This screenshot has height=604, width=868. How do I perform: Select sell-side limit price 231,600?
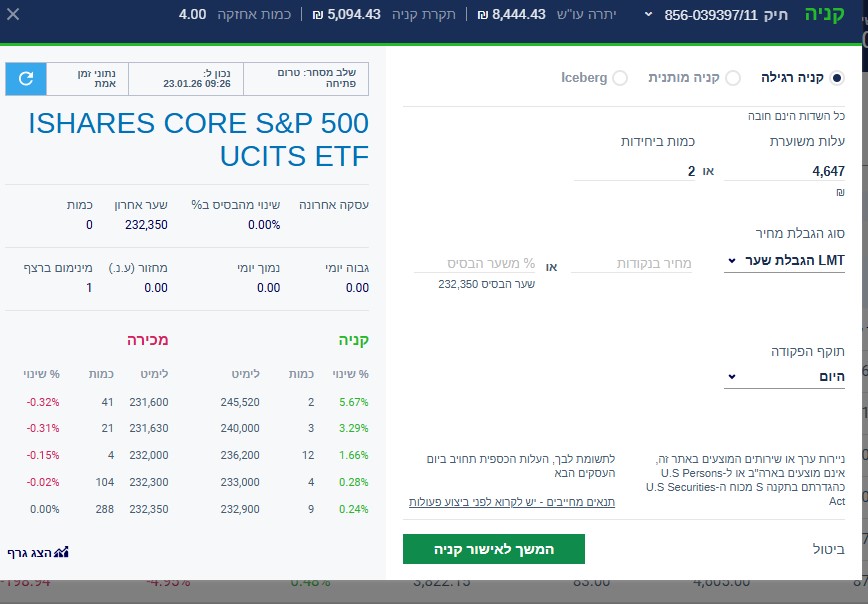(x=149, y=402)
